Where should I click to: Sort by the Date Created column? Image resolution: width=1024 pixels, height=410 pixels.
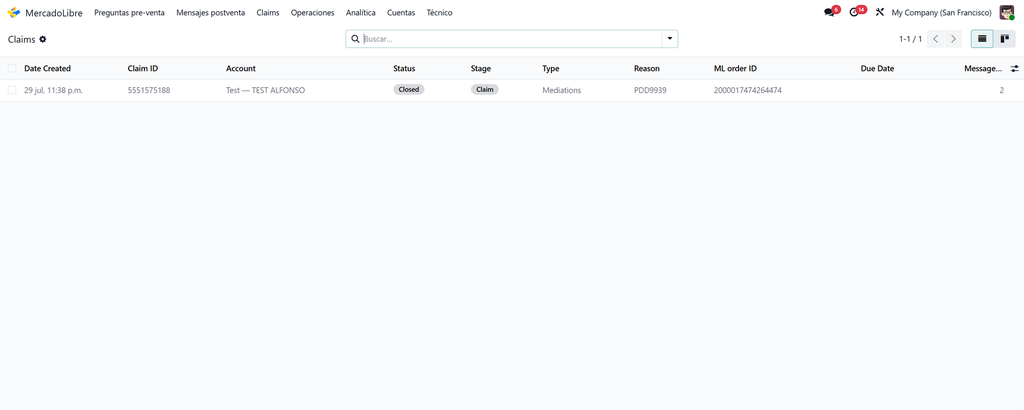tap(48, 69)
